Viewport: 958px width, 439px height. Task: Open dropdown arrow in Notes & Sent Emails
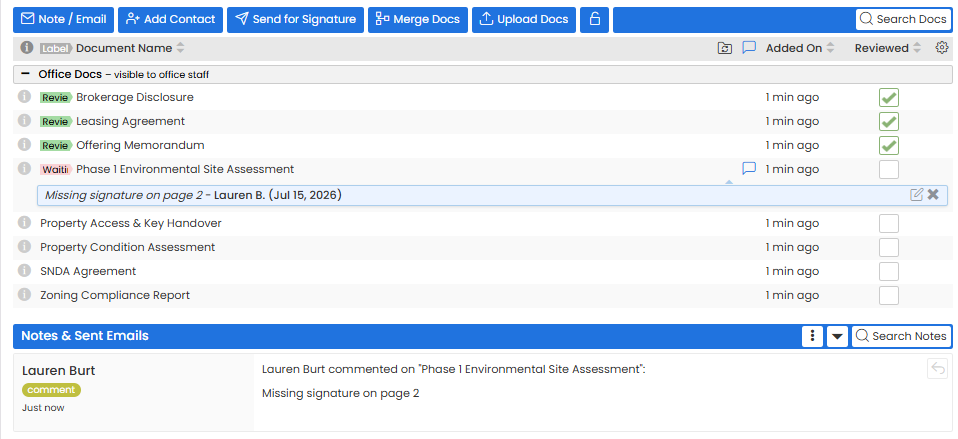tap(838, 336)
